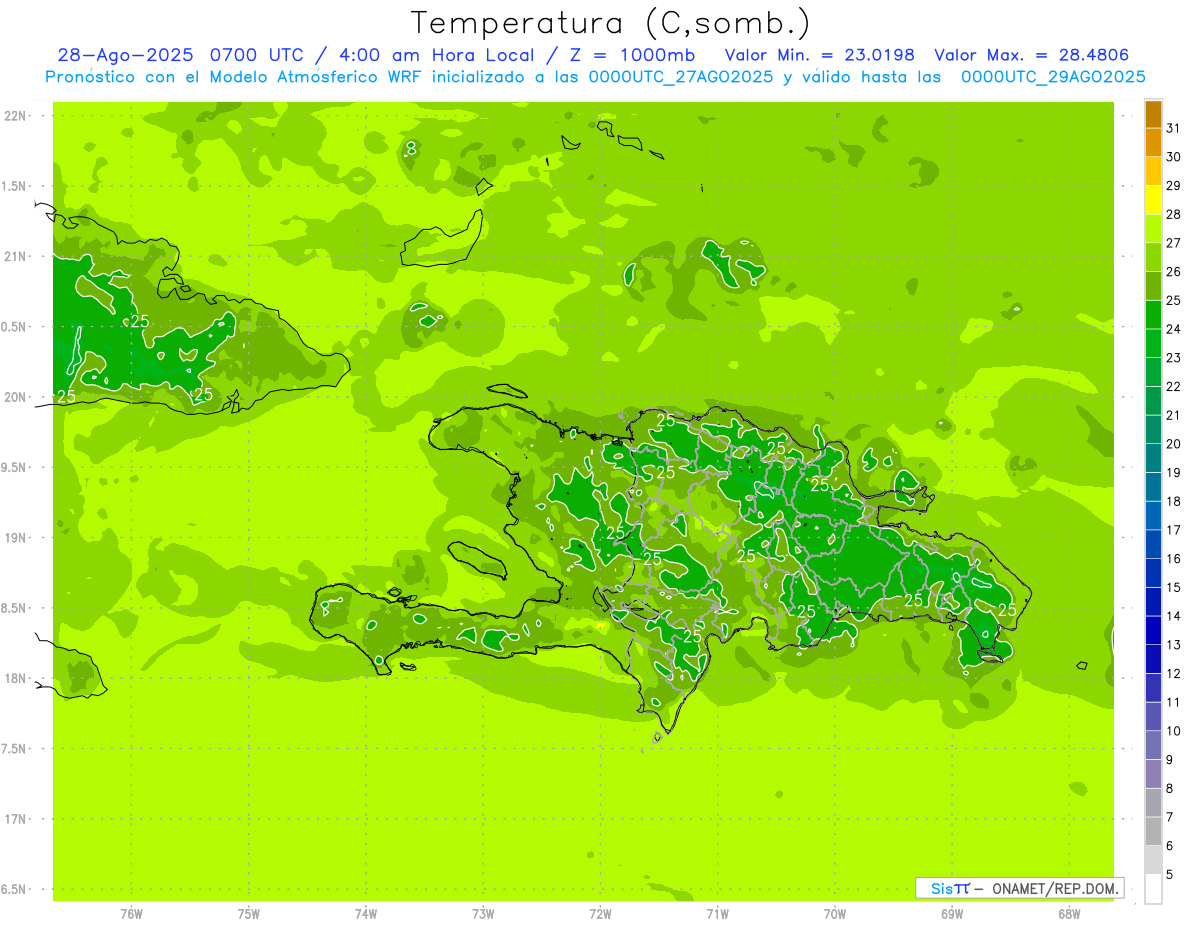
Task: Select the 'Z = 1000mb' level text
Action: point(630,55)
